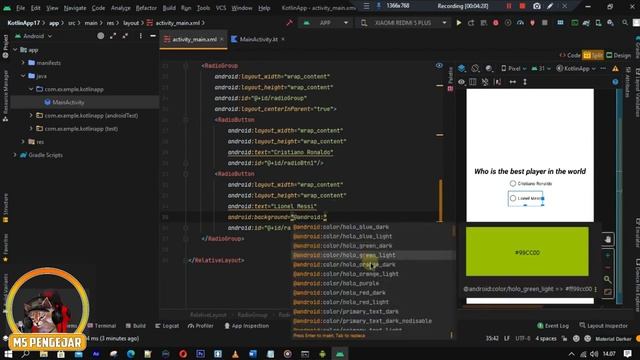Click the red Debug app icon
The width and height of the screenshot is (640, 360).
496,23
